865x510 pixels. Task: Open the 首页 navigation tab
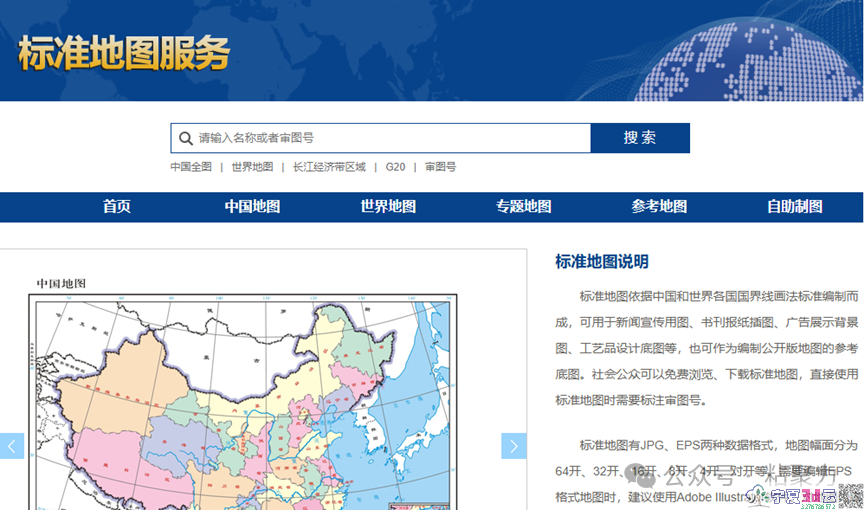117,207
